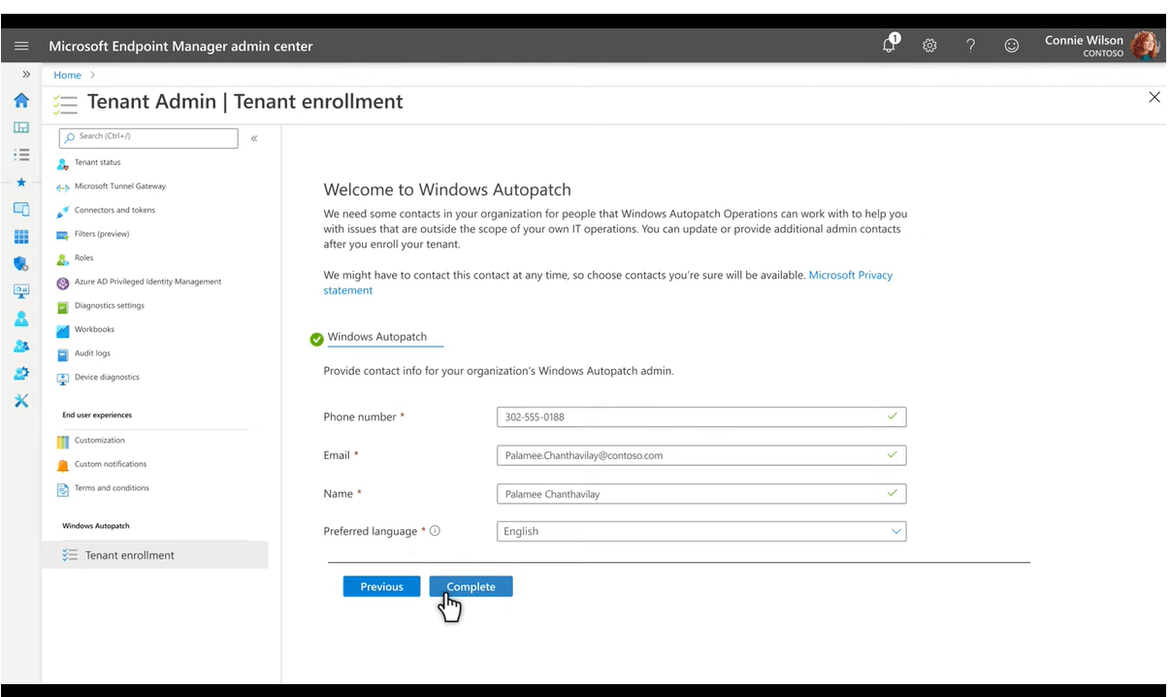Open Azure AD Privileged Identity Management
The image size is (1170, 697).
[x=148, y=282]
